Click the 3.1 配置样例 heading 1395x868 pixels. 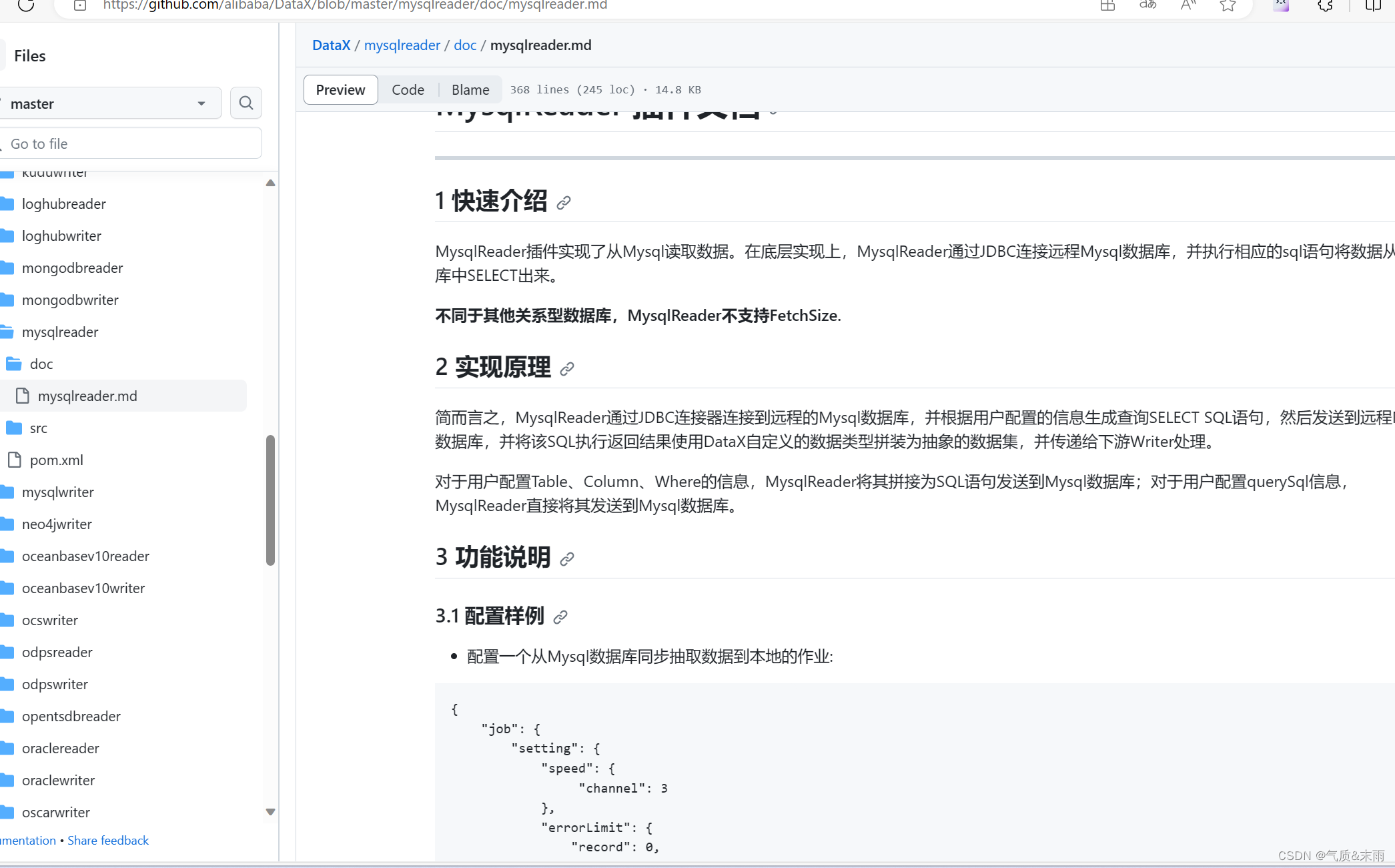coord(490,615)
